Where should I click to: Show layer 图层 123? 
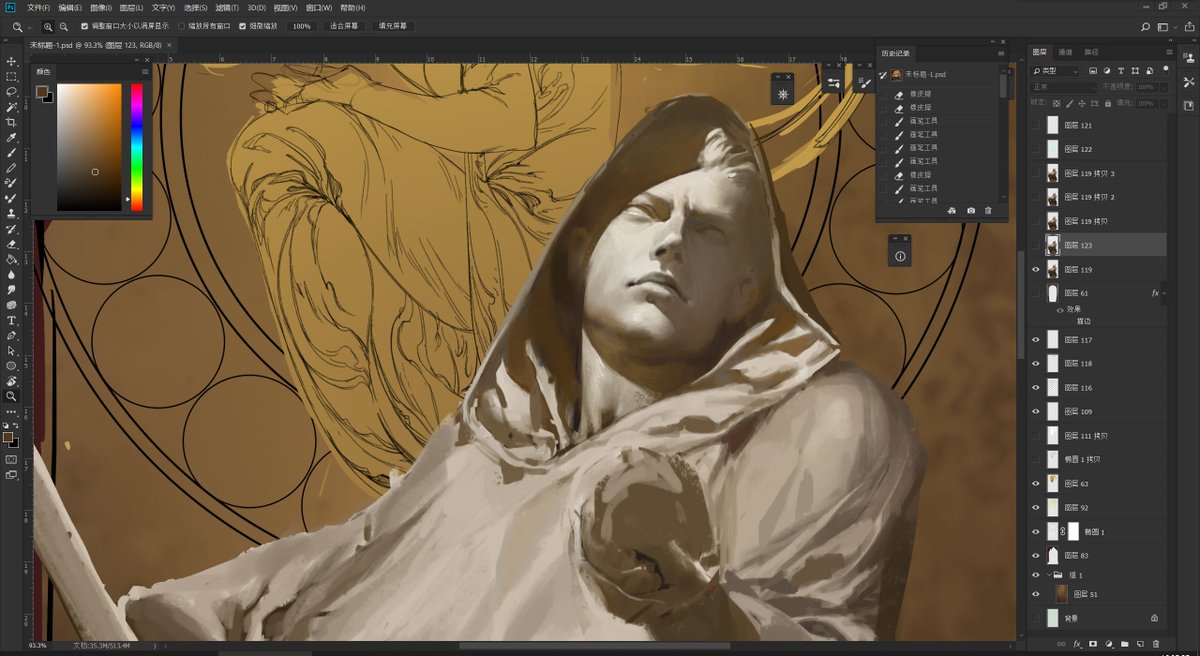point(1036,245)
